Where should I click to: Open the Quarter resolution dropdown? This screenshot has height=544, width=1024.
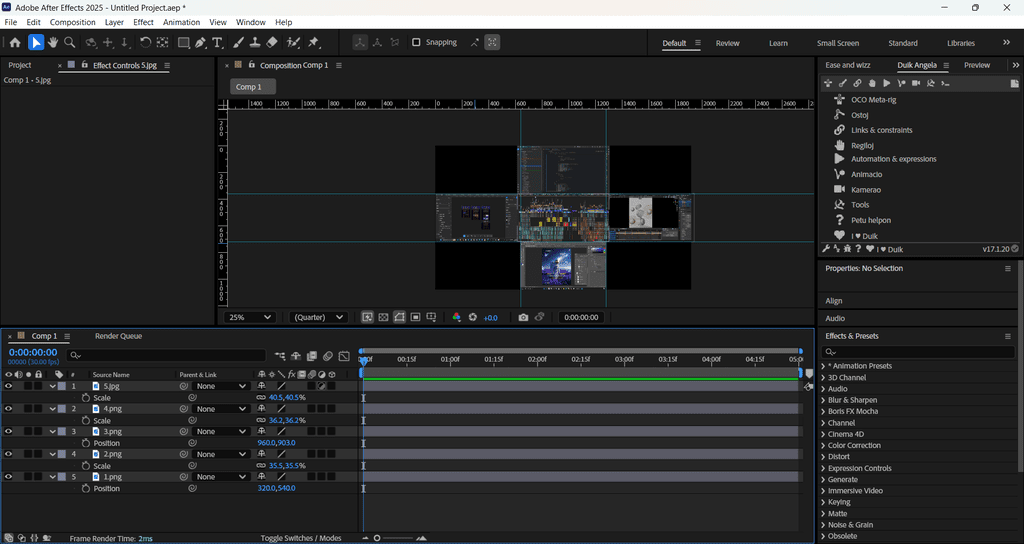click(318, 317)
